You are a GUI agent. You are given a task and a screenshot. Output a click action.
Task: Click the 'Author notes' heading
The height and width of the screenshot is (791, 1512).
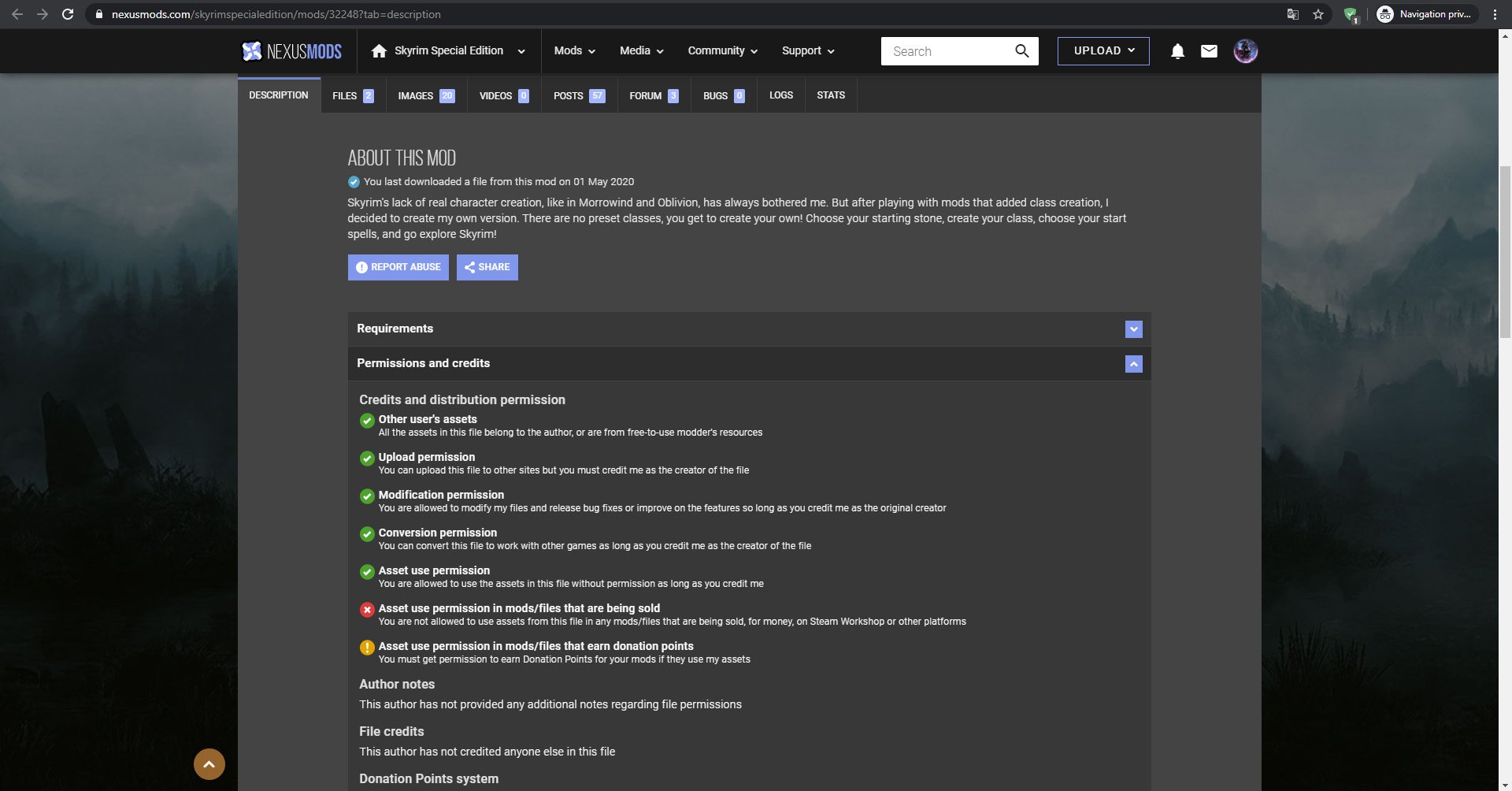pos(397,685)
